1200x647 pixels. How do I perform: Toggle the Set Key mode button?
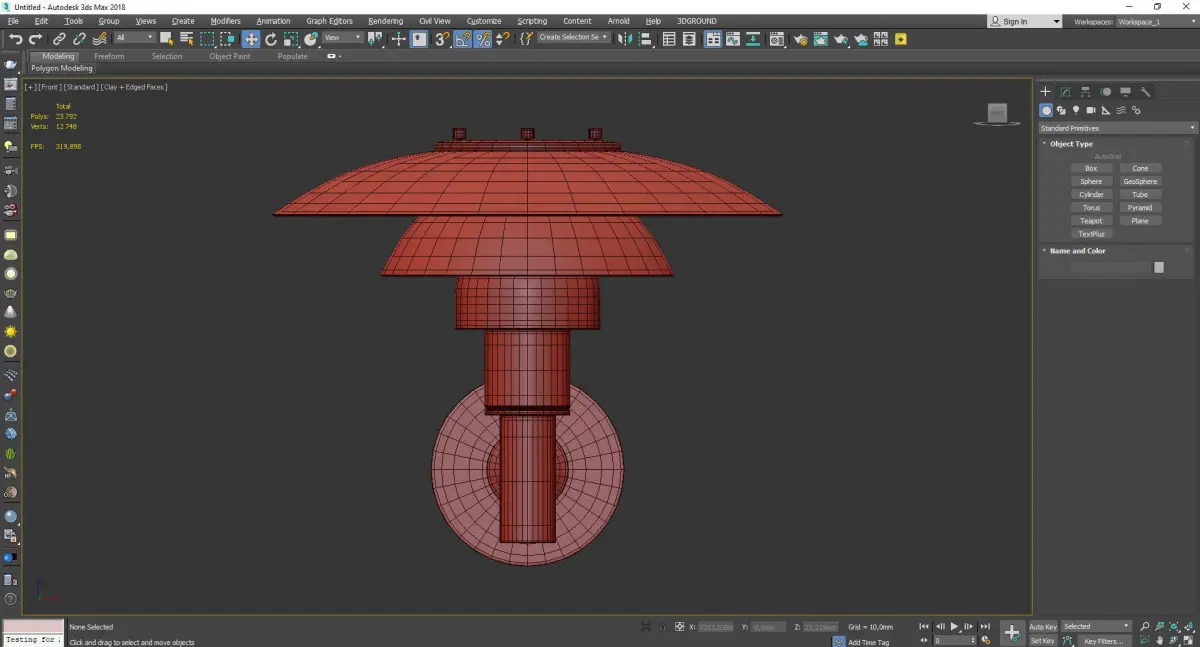click(x=1043, y=640)
